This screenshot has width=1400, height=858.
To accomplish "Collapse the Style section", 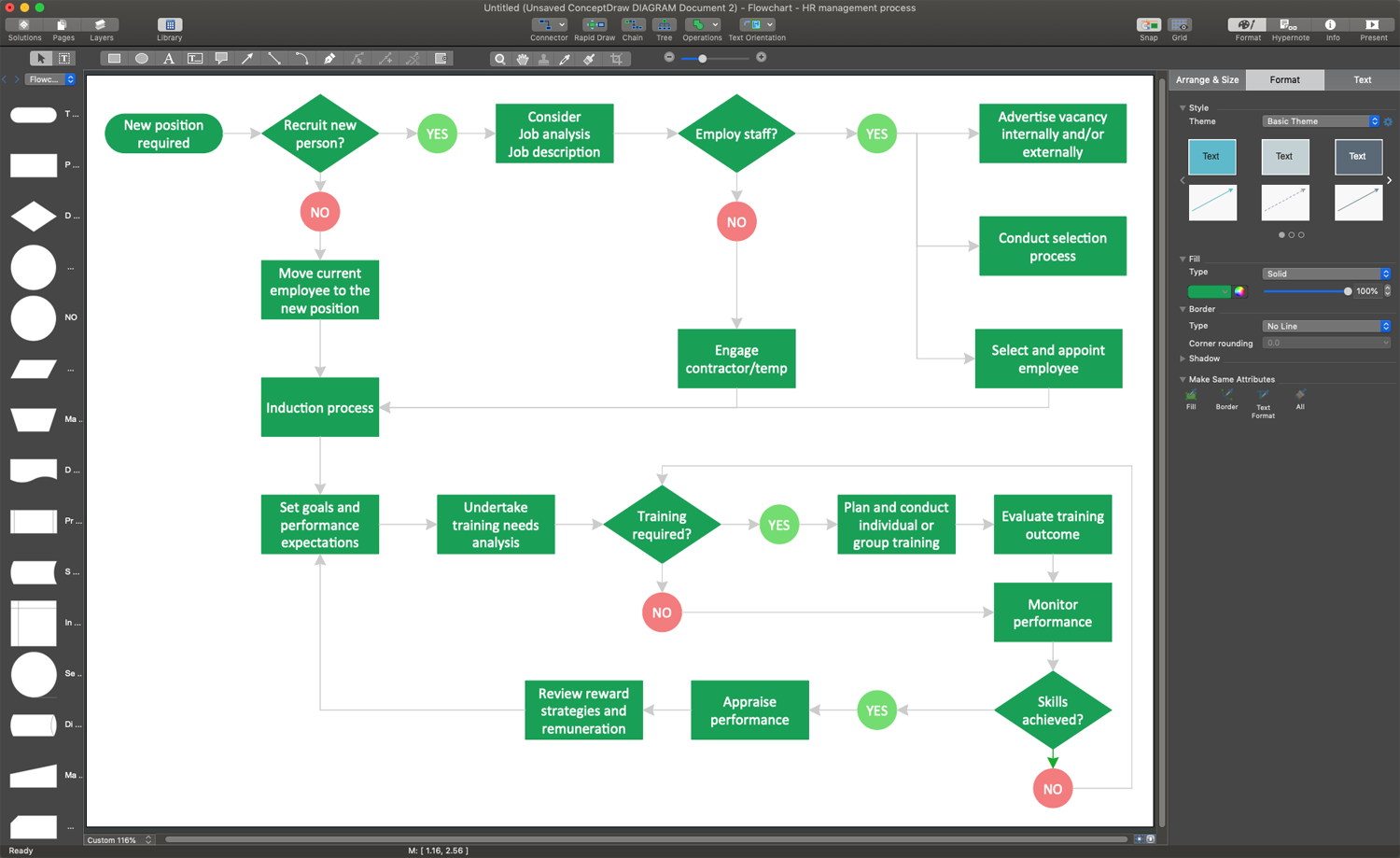I will pyautogui.click(x=1183, y=108).
